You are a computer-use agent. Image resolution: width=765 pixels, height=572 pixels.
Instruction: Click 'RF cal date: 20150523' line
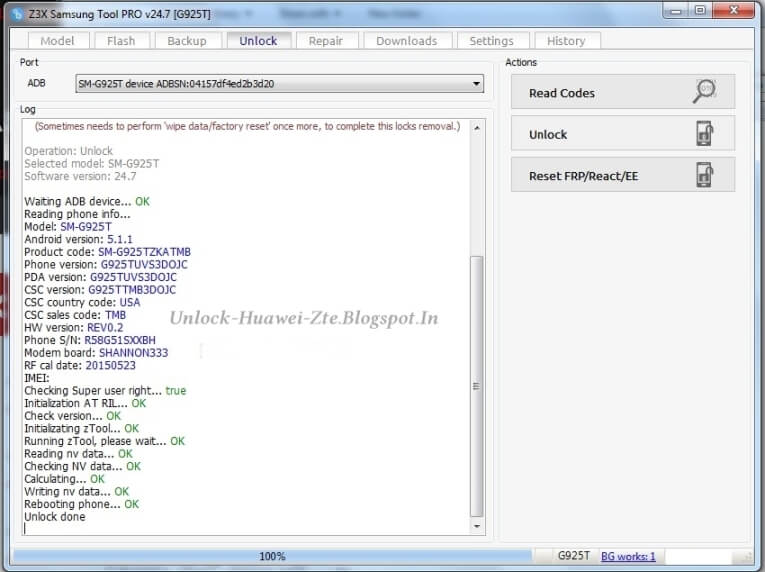pyautogui.click(x=80, y=366)
